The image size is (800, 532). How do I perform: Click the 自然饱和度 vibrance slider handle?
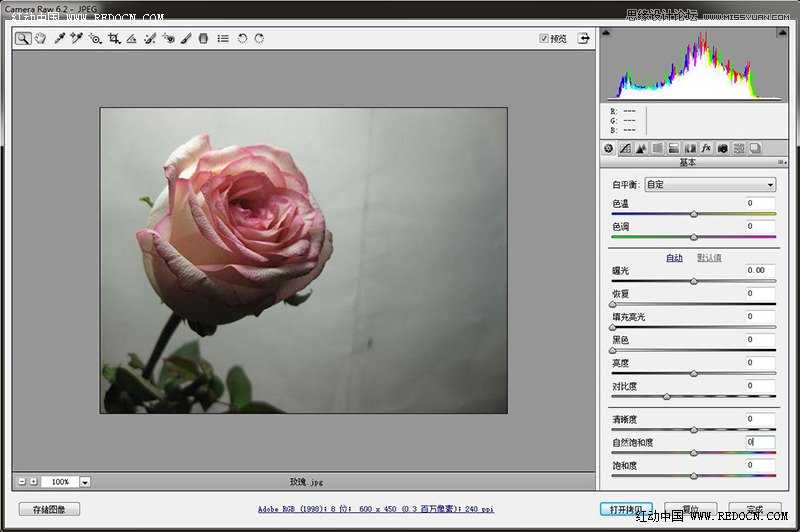(x=694, y=453)
